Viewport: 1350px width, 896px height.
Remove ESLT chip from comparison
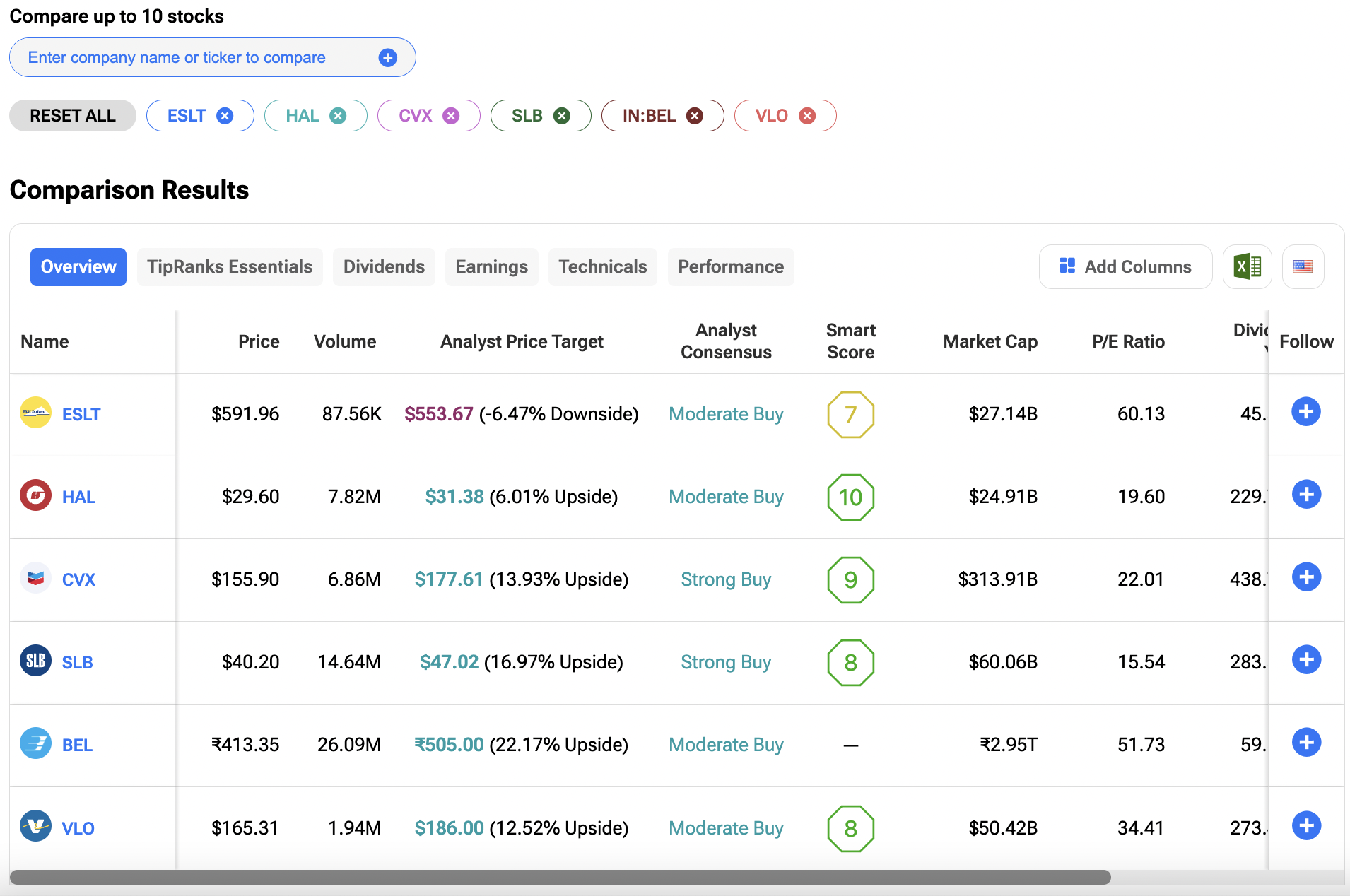(225, 116)
